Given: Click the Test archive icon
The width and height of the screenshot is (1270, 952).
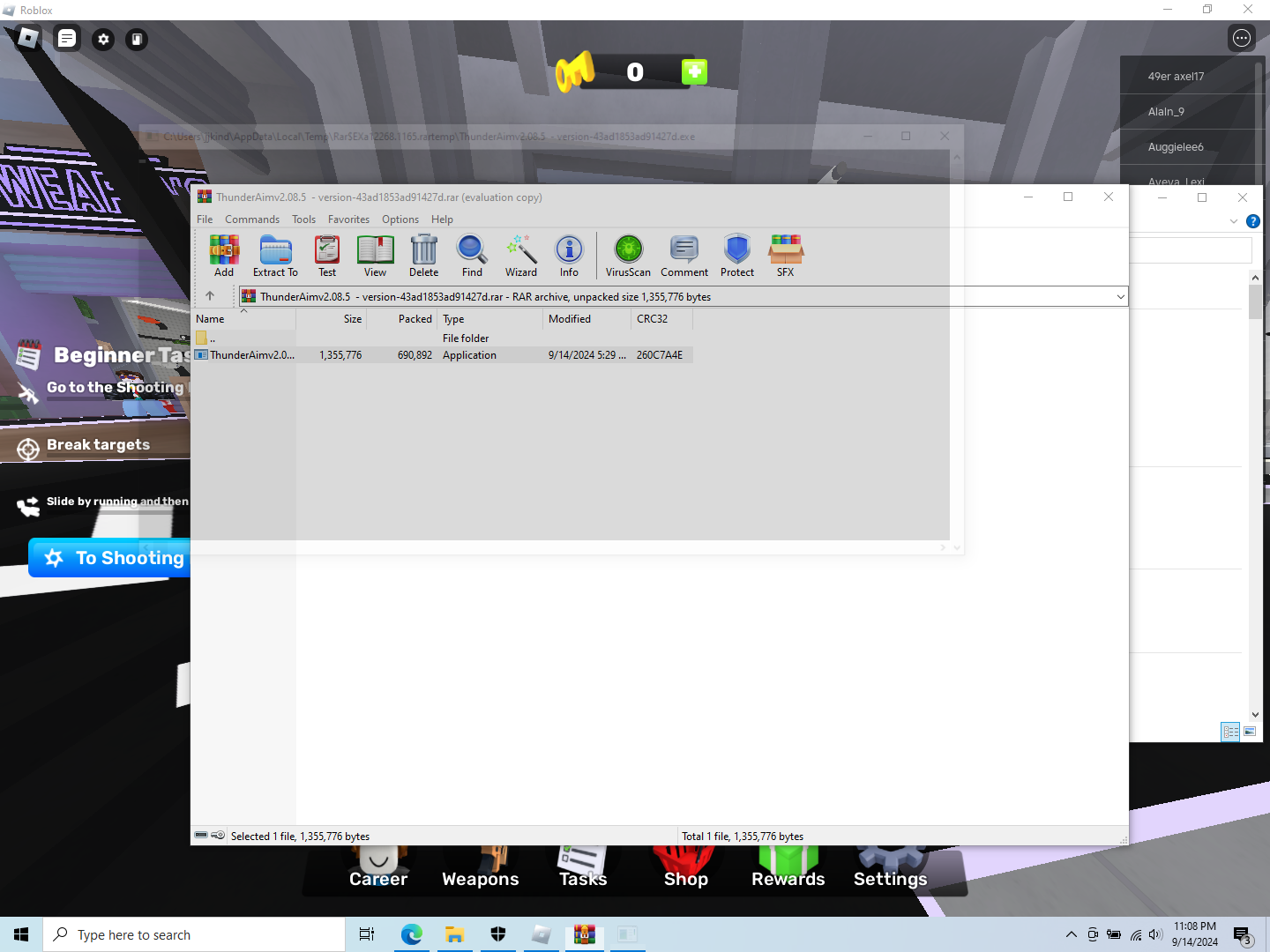Looking at the screenshot, I should tap(327, 256).
